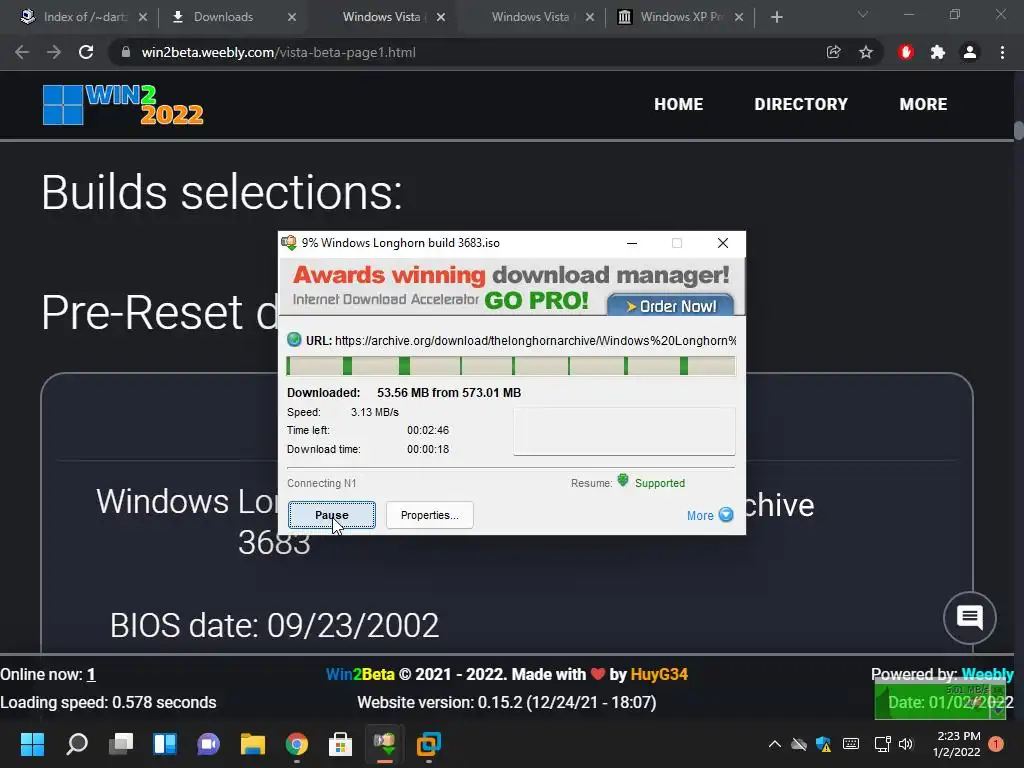The width and height of the screenshot is (1024, 768).
Task: Open the Extensions puzzle menu
Action: [x=938, y=52]
